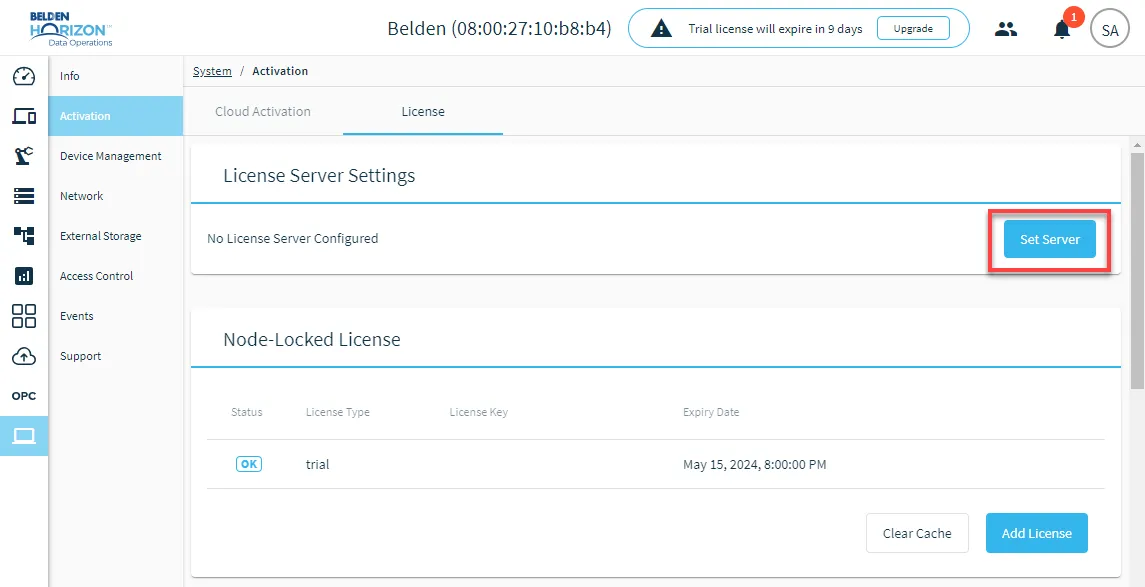Open the stacked server list icon
Screen dimensions: 1145x587
[24, 196]
